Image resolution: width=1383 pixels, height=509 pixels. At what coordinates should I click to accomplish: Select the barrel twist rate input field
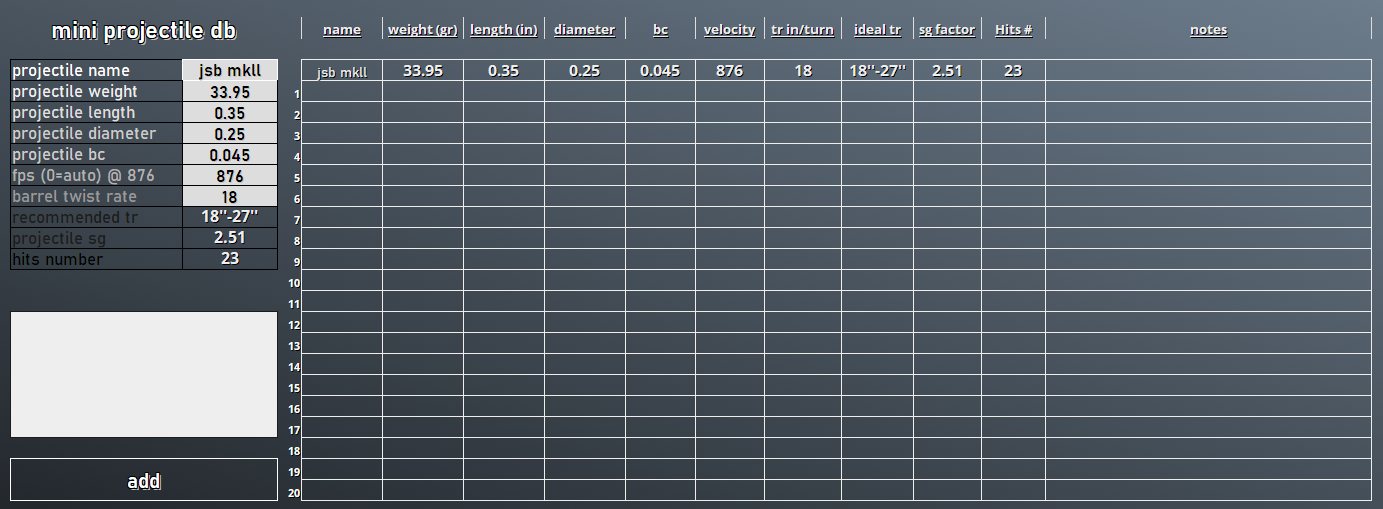230,196
